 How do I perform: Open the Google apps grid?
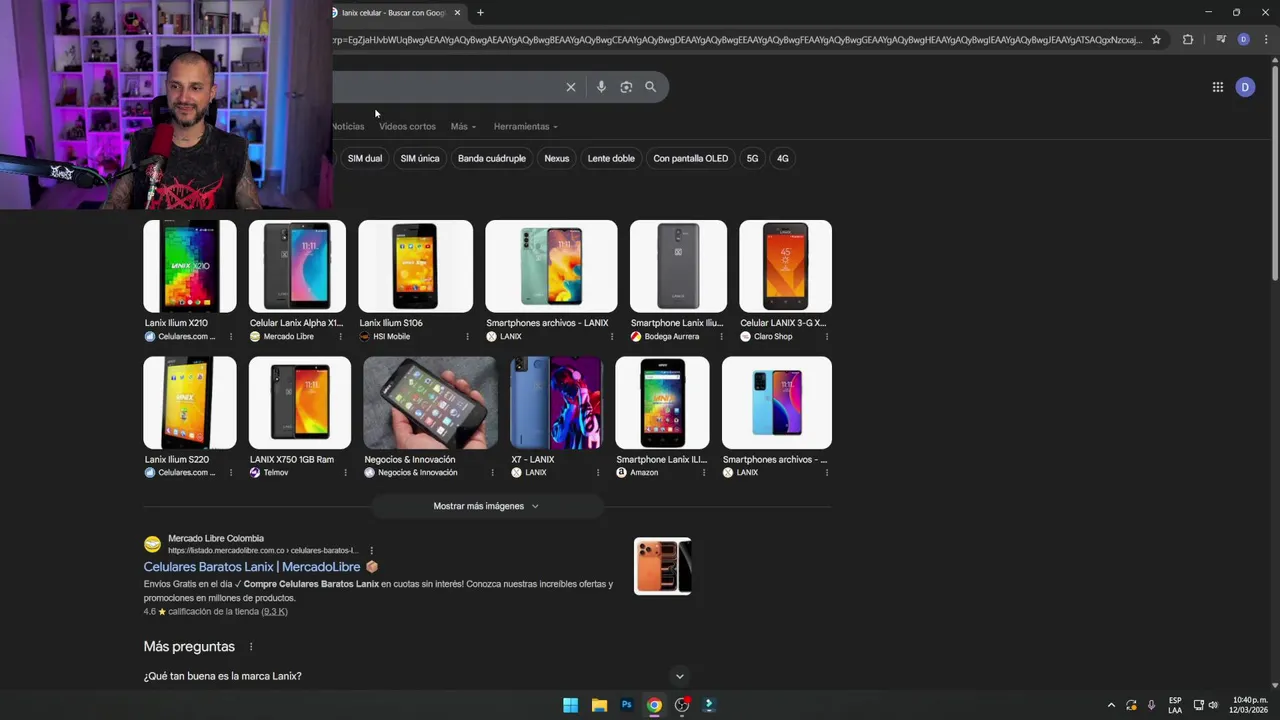1218,87
